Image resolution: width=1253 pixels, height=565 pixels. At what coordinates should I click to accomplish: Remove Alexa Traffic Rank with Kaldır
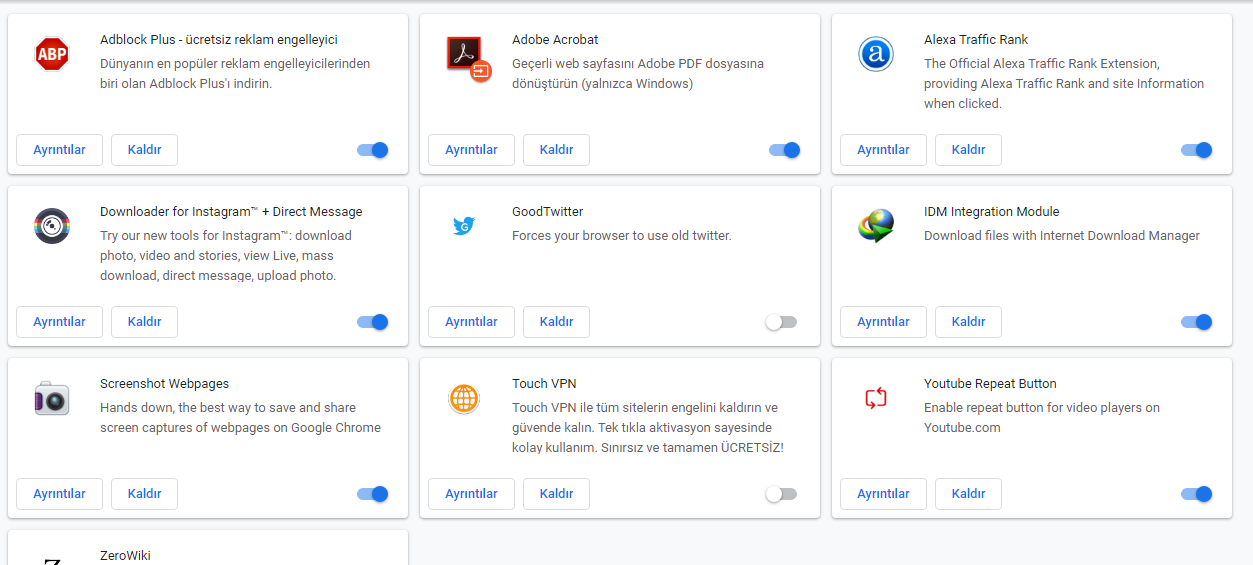968,150
